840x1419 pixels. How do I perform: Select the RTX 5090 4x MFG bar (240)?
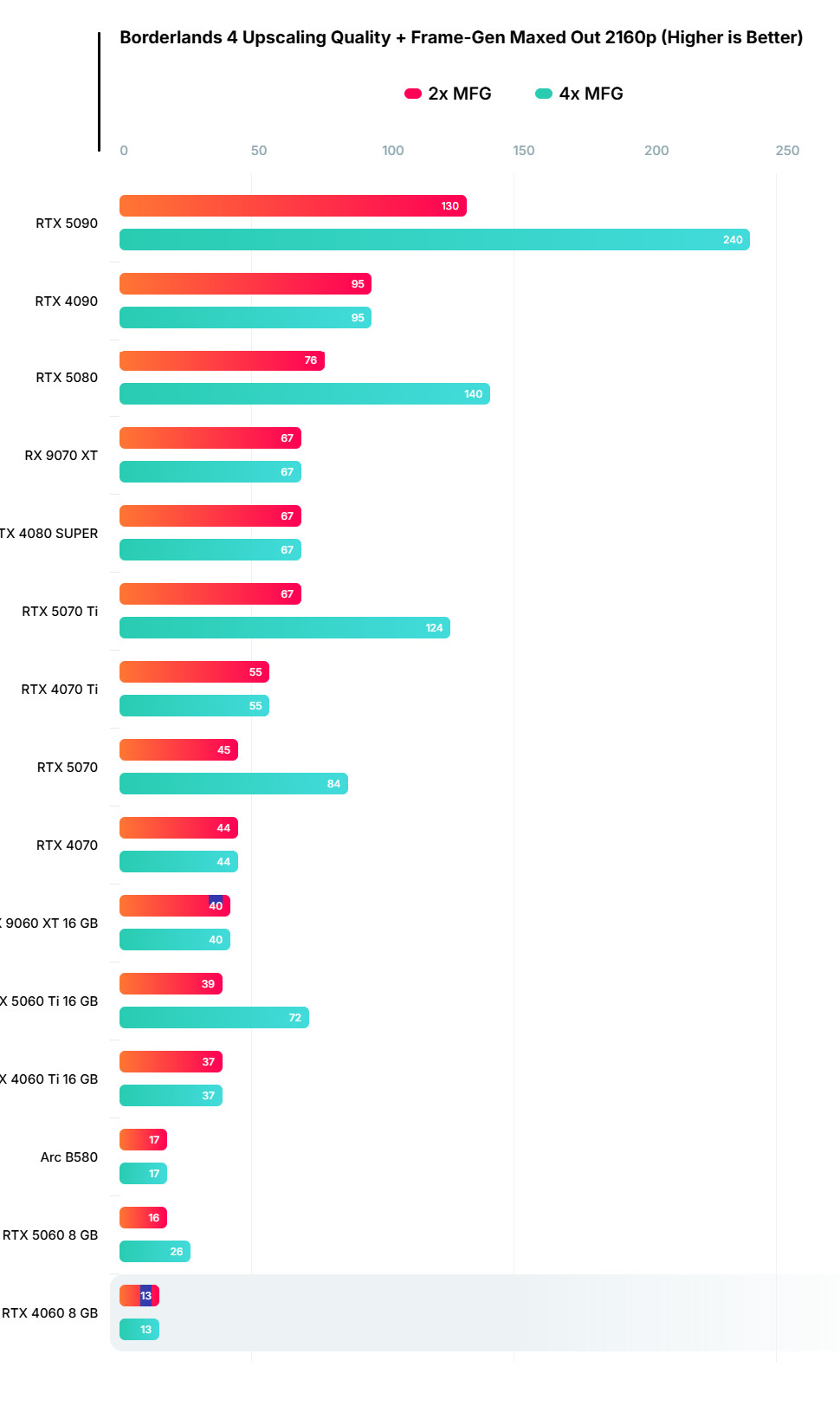[x=434, y=240]
